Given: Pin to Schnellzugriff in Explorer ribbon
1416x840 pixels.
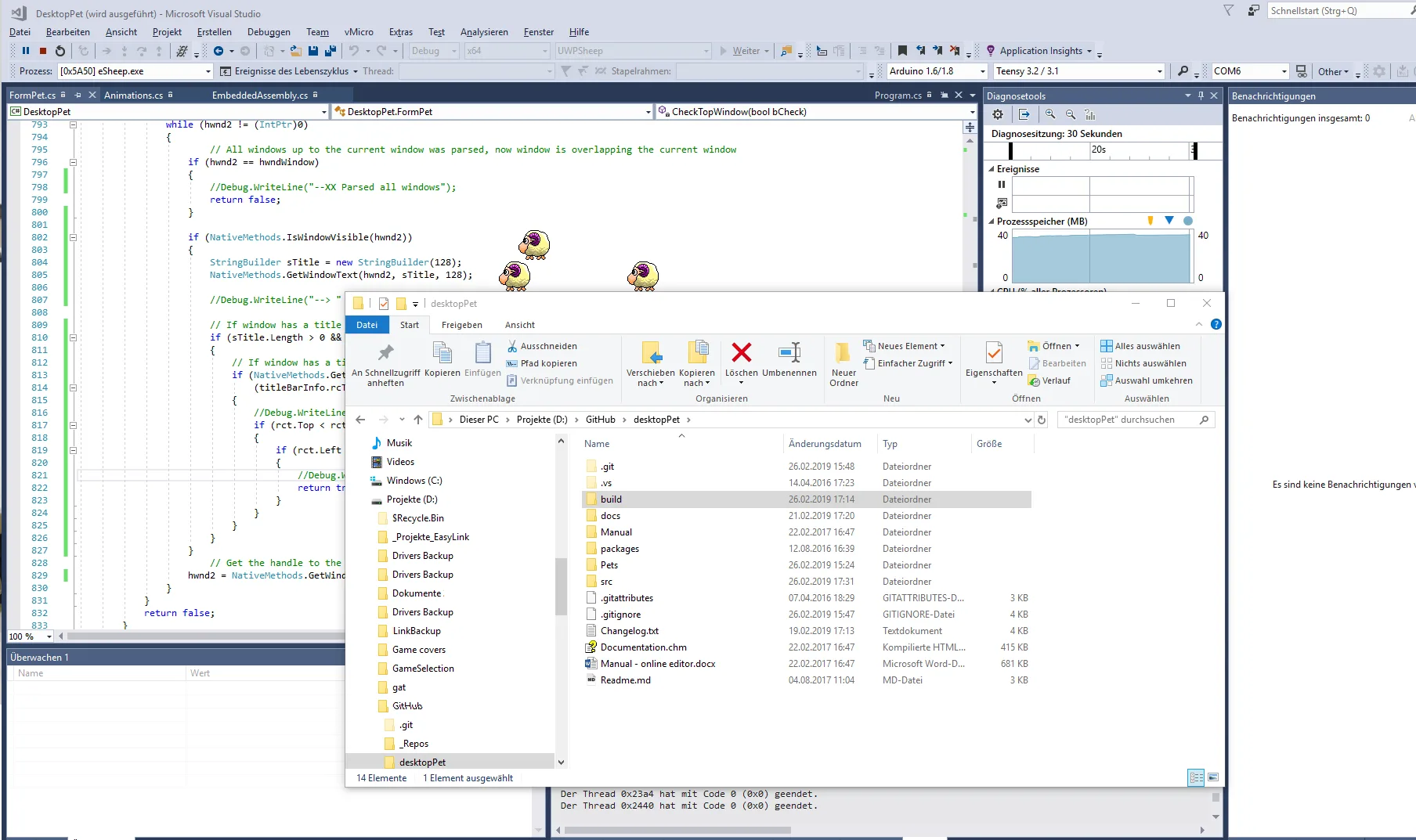Looking at the screenshot, I should 385,364.
